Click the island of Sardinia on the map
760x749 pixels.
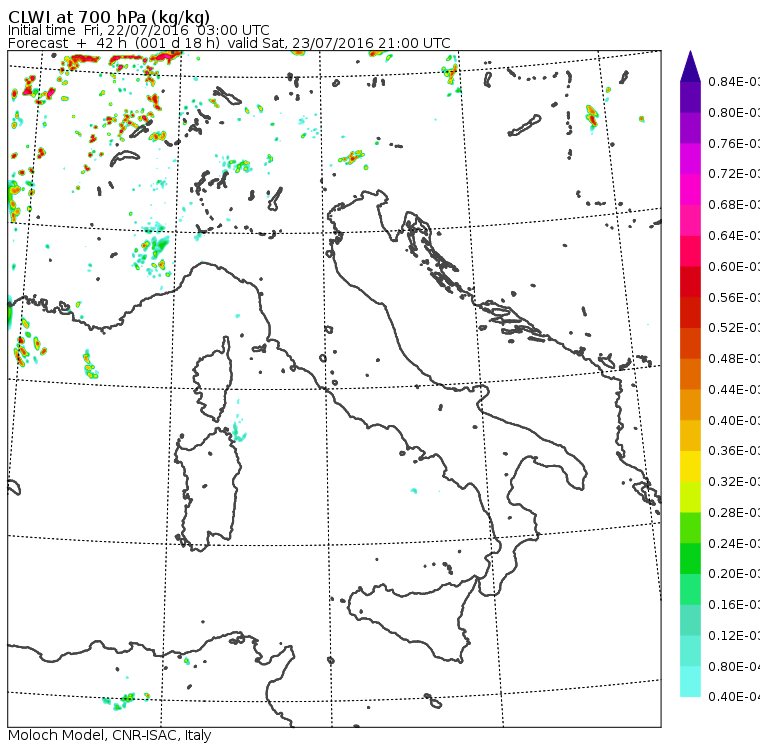[x=207, y=490]
